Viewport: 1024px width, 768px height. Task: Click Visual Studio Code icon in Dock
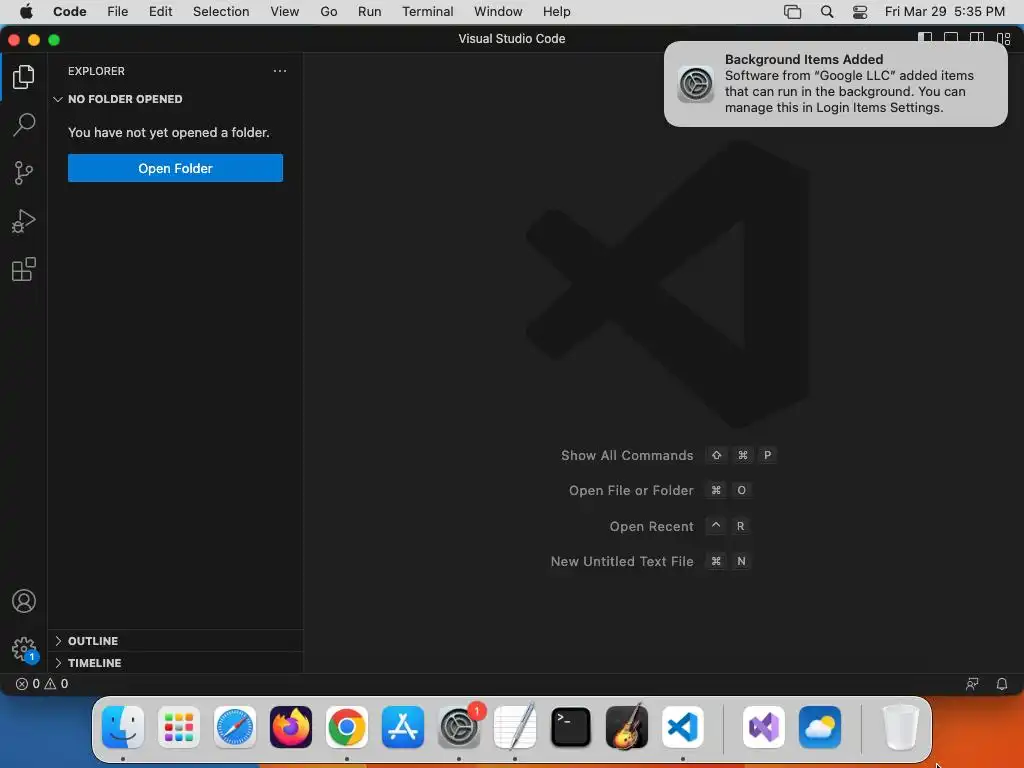[x=682, y=727]
